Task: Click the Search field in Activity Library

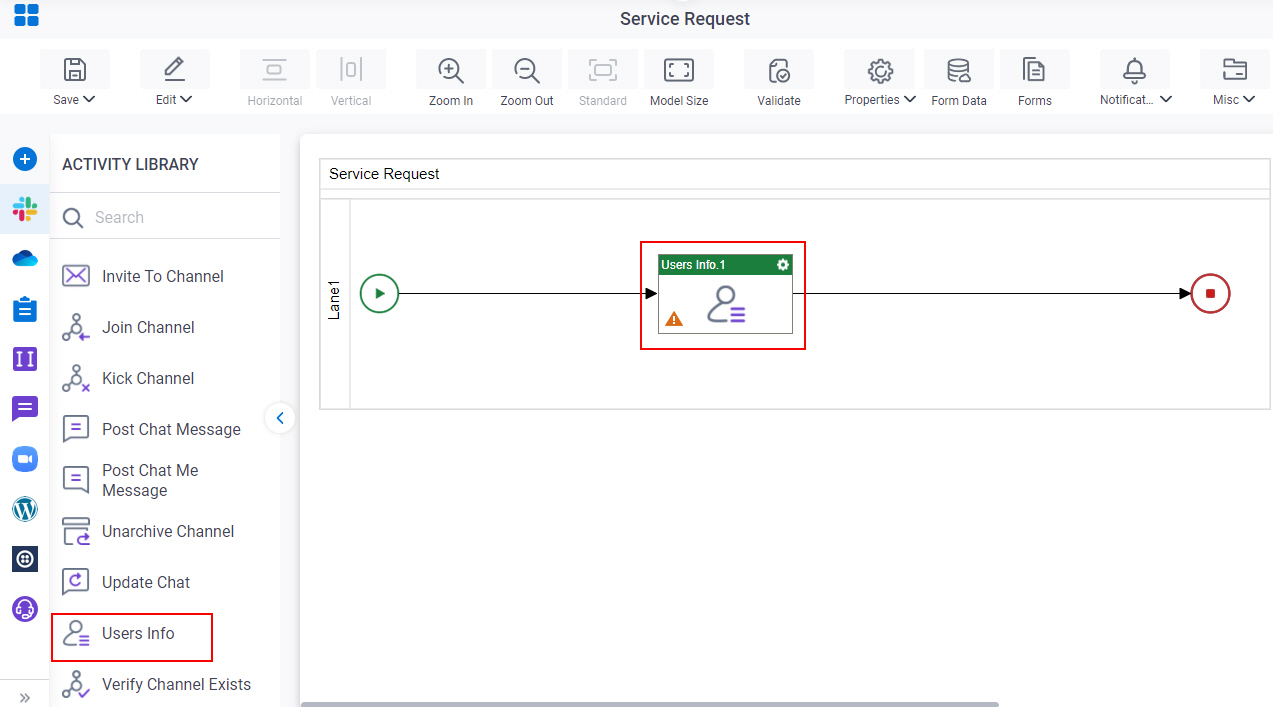Action: [165, 217]
